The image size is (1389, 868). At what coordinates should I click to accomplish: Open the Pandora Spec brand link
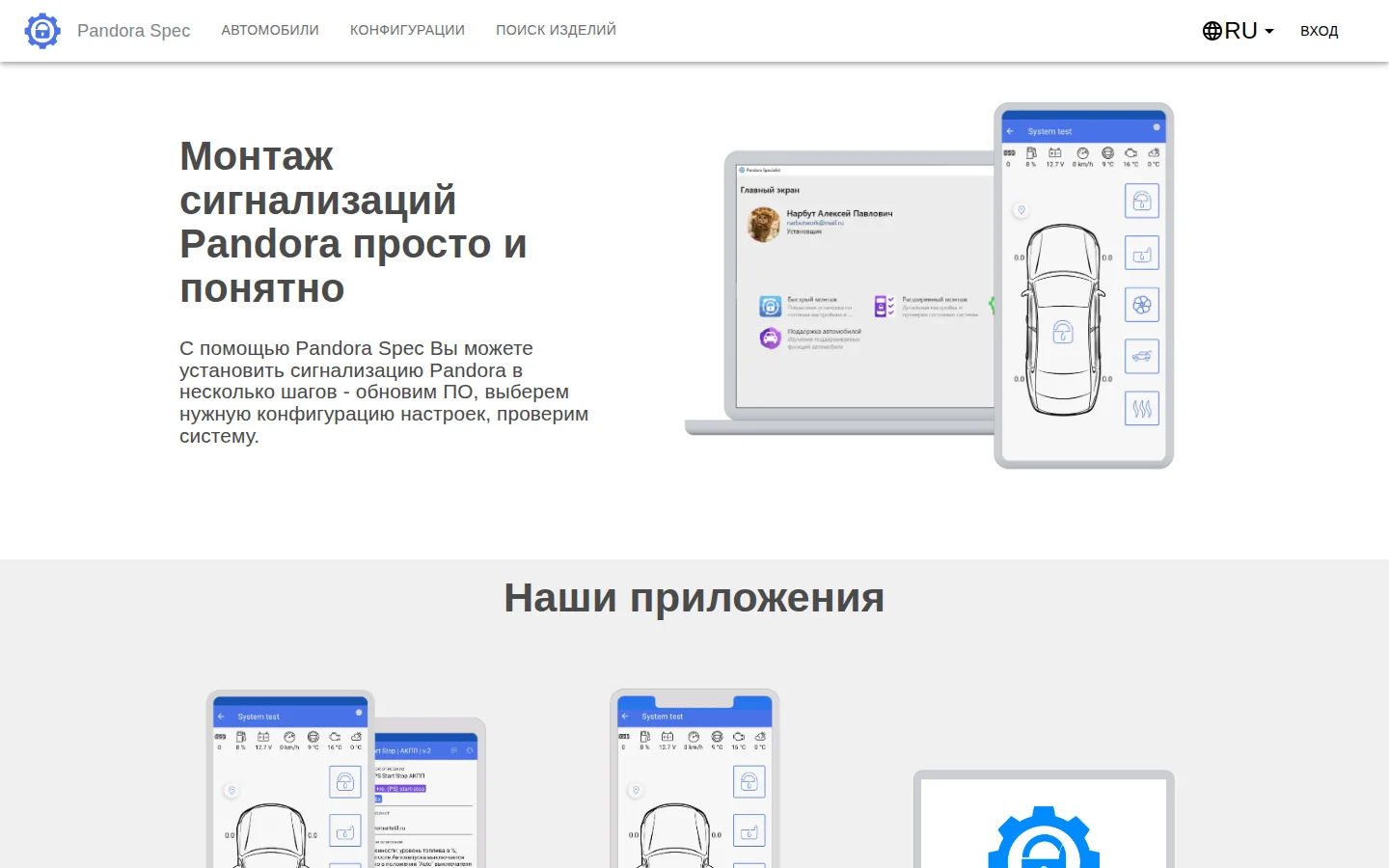pos(134,31)
